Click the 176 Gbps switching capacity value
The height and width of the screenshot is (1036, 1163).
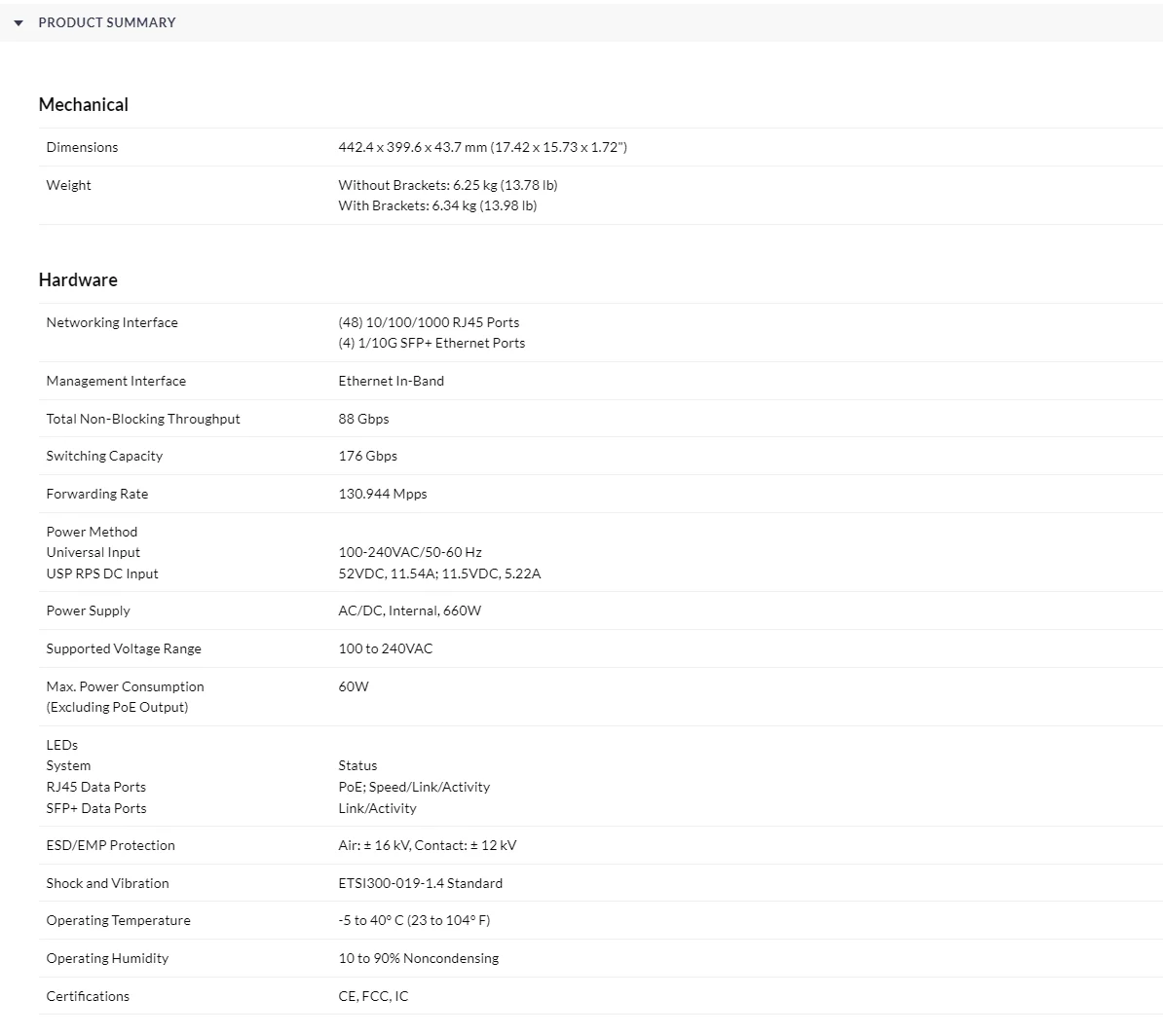tap(367, 456)
